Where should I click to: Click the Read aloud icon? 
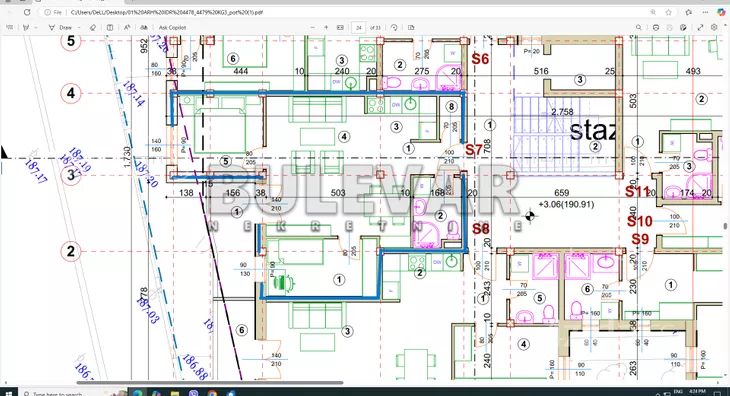pos(127,27)
